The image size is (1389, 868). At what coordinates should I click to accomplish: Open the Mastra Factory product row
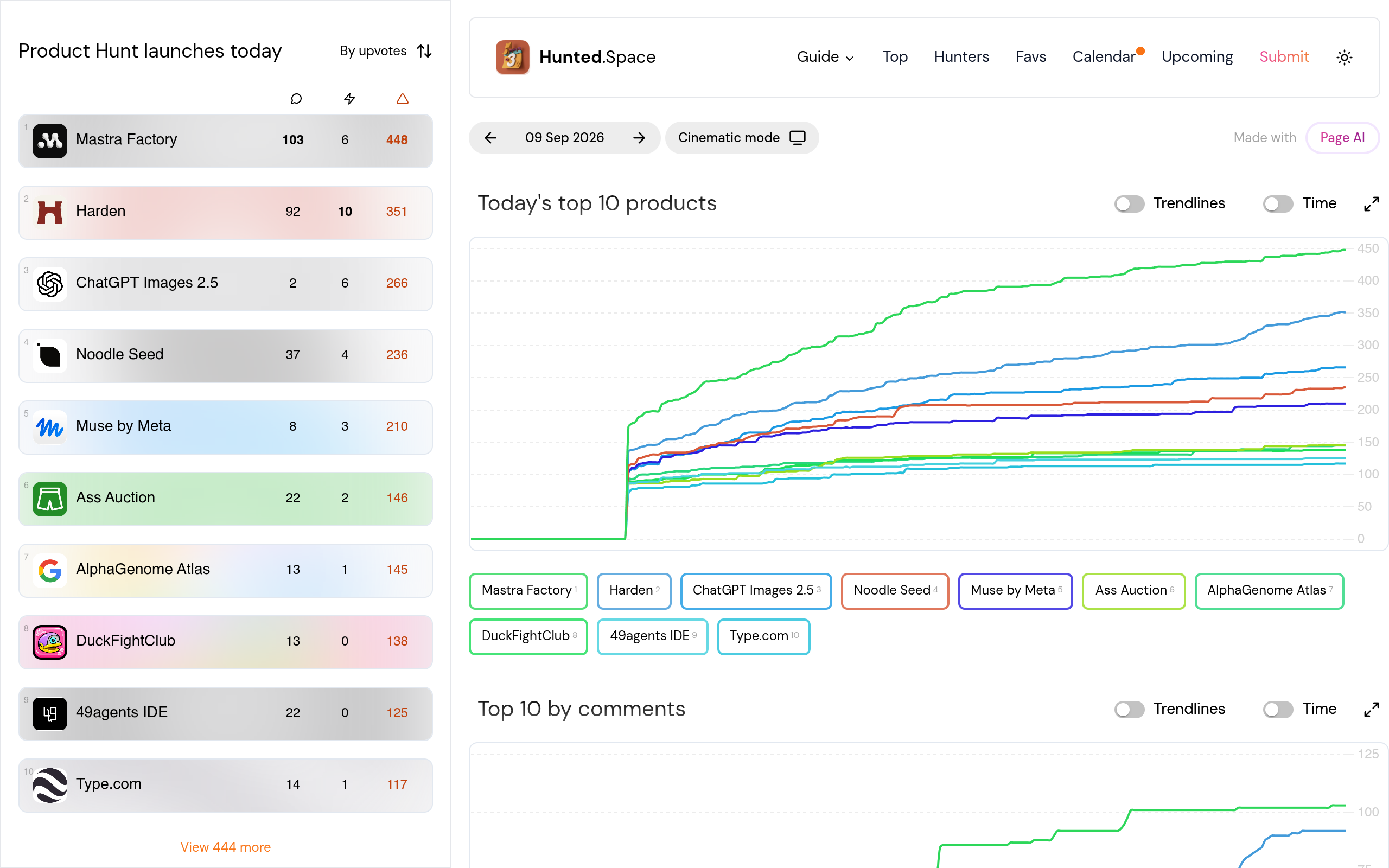pos(226,141)
